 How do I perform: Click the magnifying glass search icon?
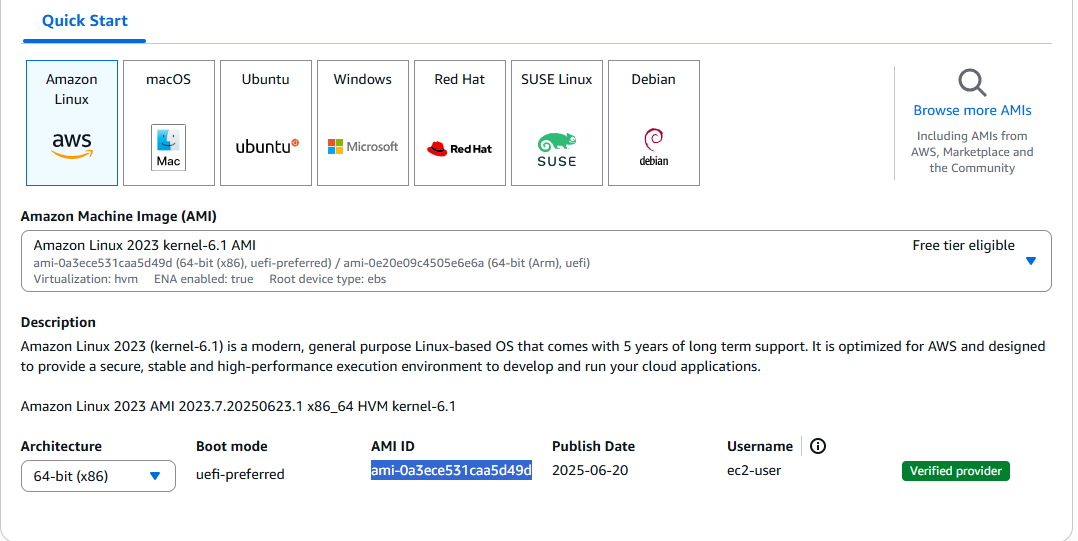tap(972, 82)
